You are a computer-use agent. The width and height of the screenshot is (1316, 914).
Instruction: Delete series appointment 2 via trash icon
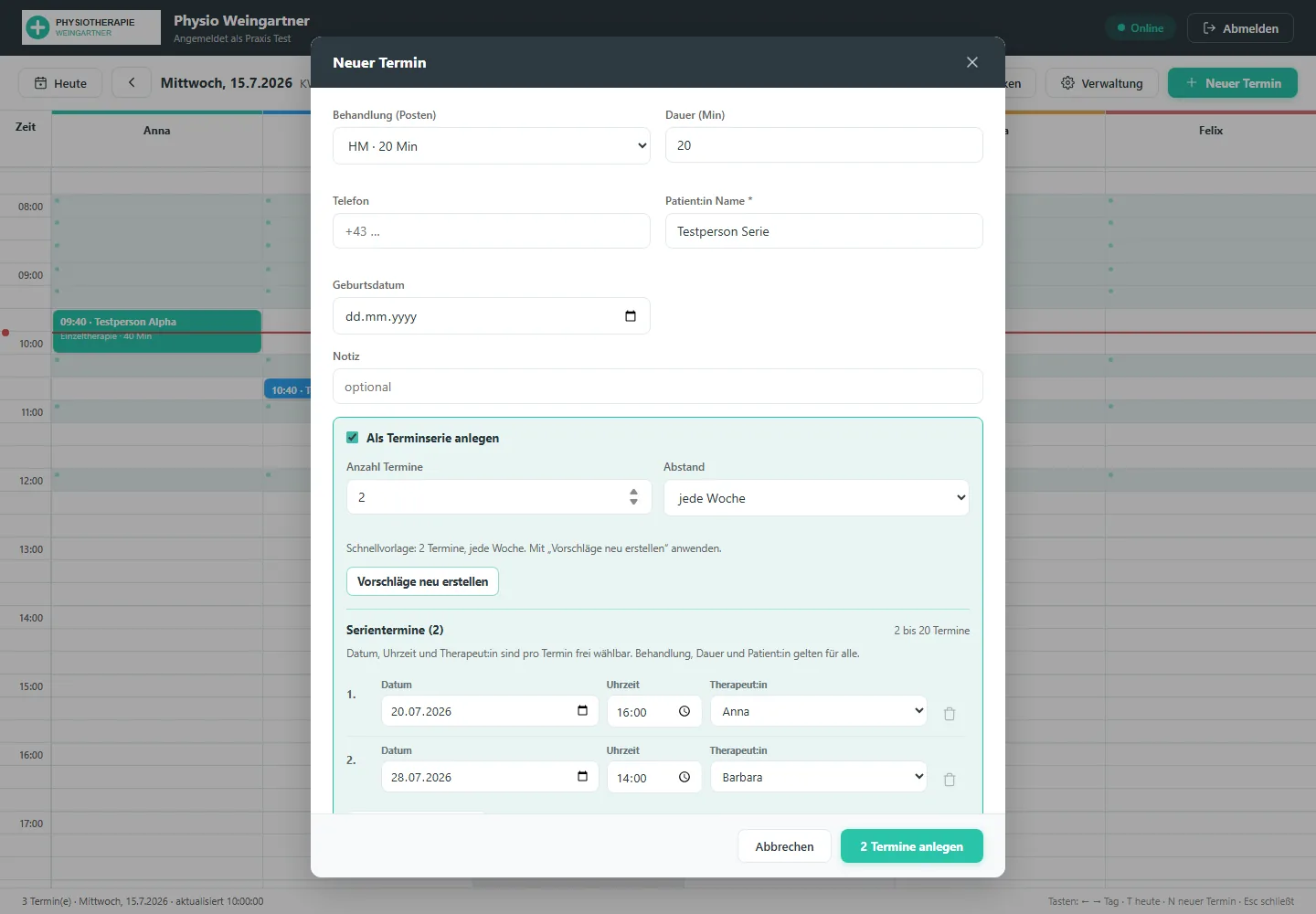[x=950, y=779]
